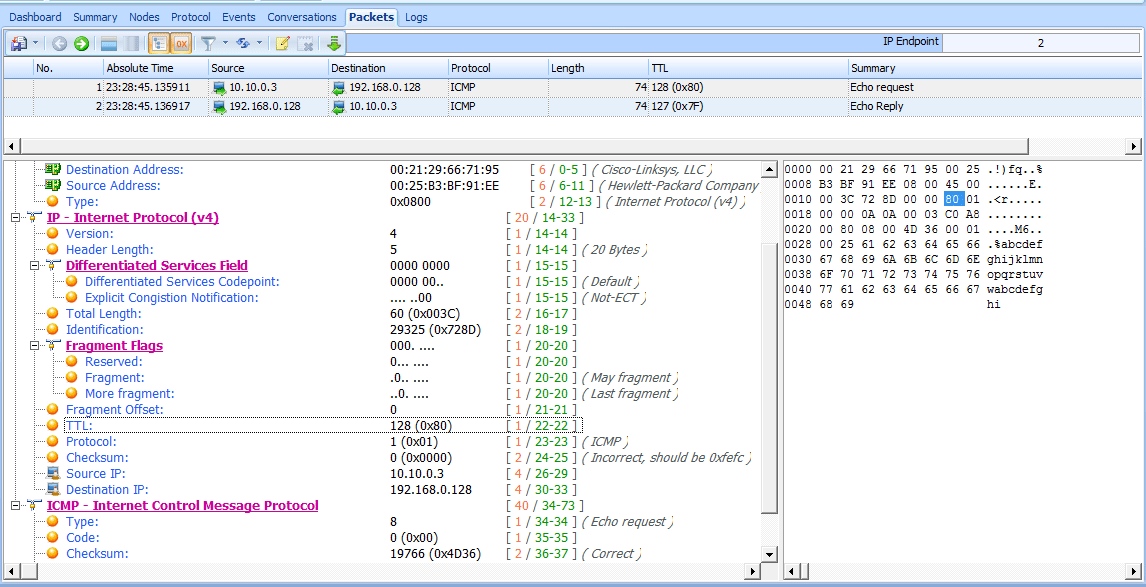Click the Destination Address network card icon
Viewport: 1146px width, 587px height.
click(53, 170)
